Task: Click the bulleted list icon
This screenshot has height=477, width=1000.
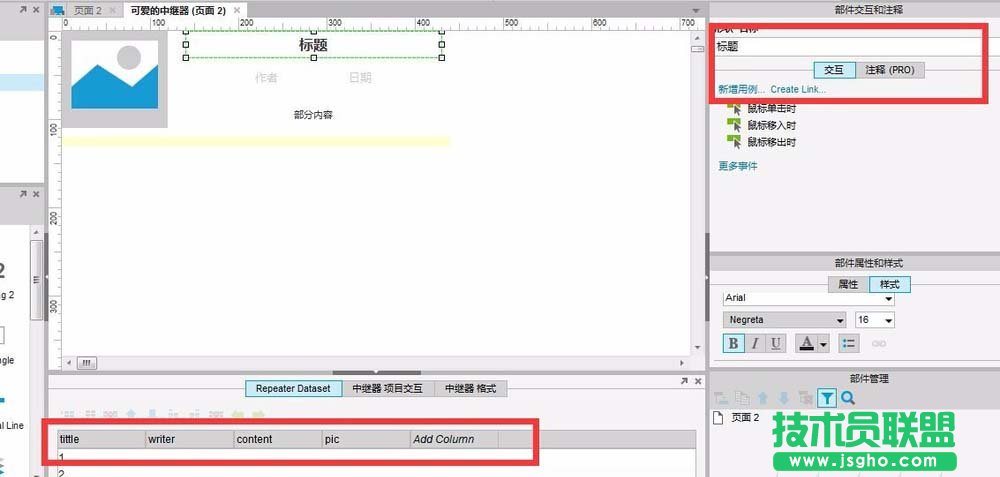Action: point(849,344)
